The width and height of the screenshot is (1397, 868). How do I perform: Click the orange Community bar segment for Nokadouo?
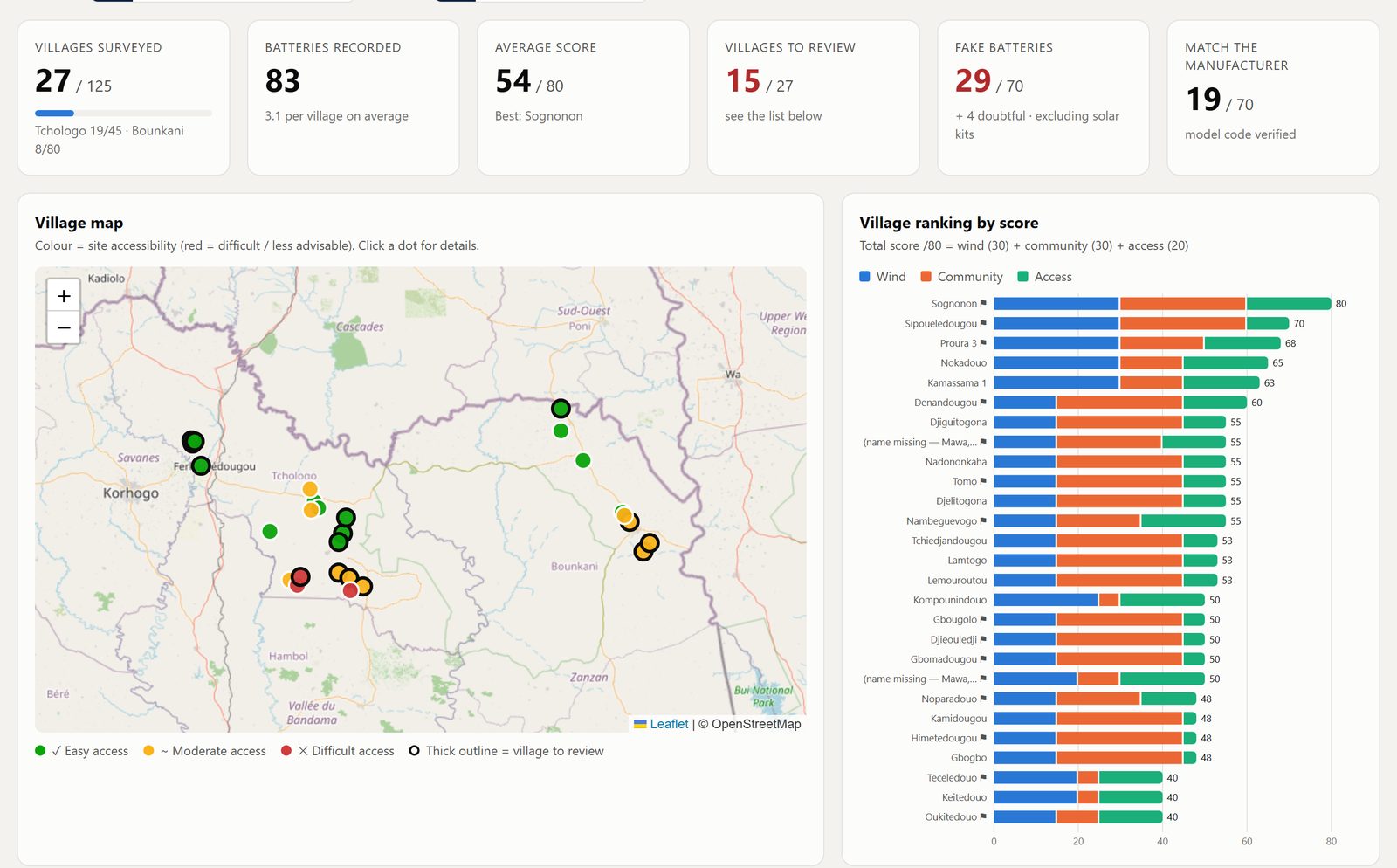coord(1151,363)
